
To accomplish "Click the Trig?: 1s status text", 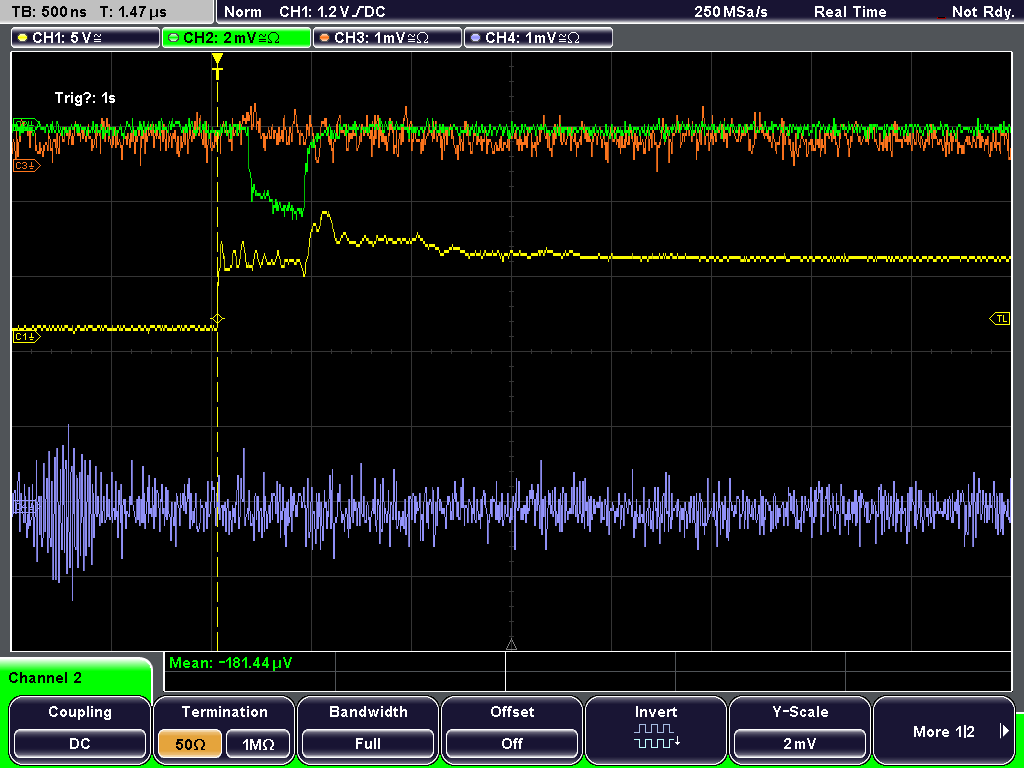I will pyautogui.click(x=85, y=98).
